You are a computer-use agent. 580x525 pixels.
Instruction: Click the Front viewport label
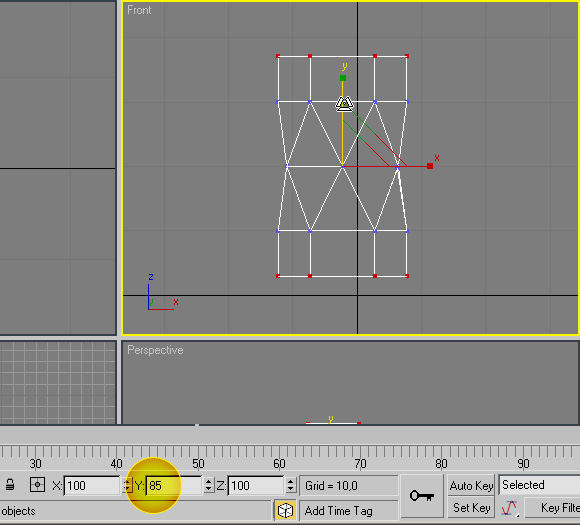139,10
